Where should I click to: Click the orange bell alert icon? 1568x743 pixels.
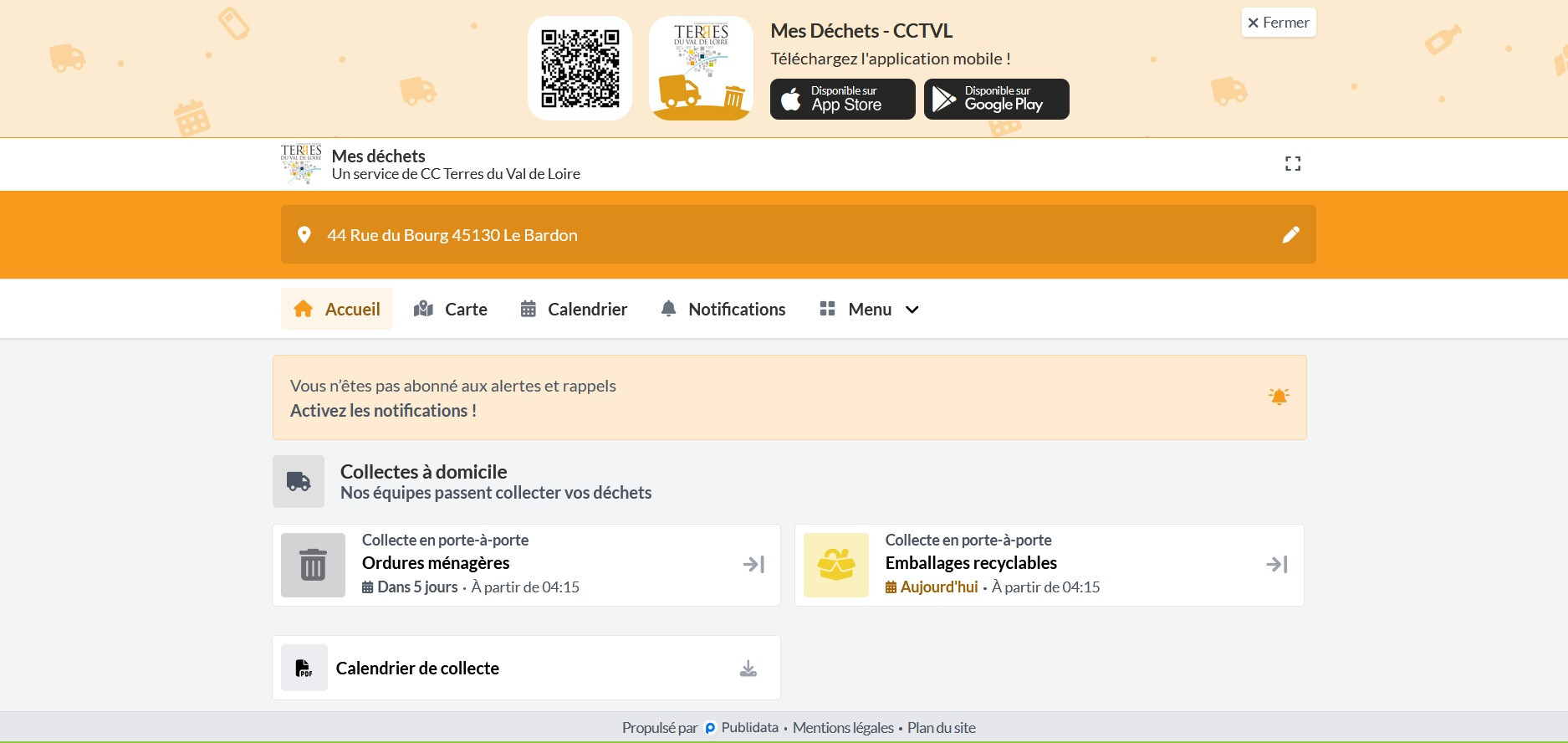tap(1278, 397)
